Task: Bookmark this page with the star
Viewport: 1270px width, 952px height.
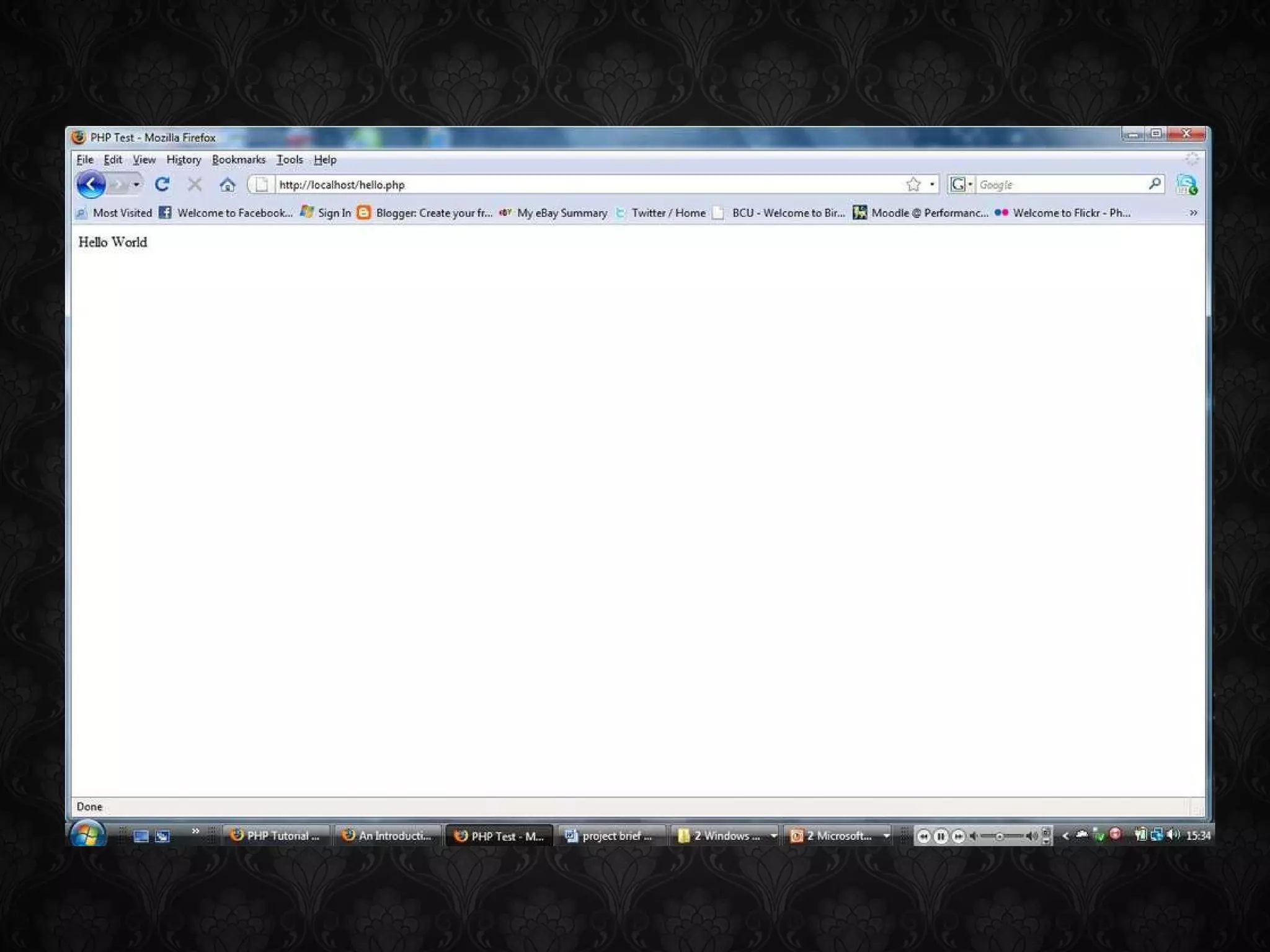Action: coord(913,185)
